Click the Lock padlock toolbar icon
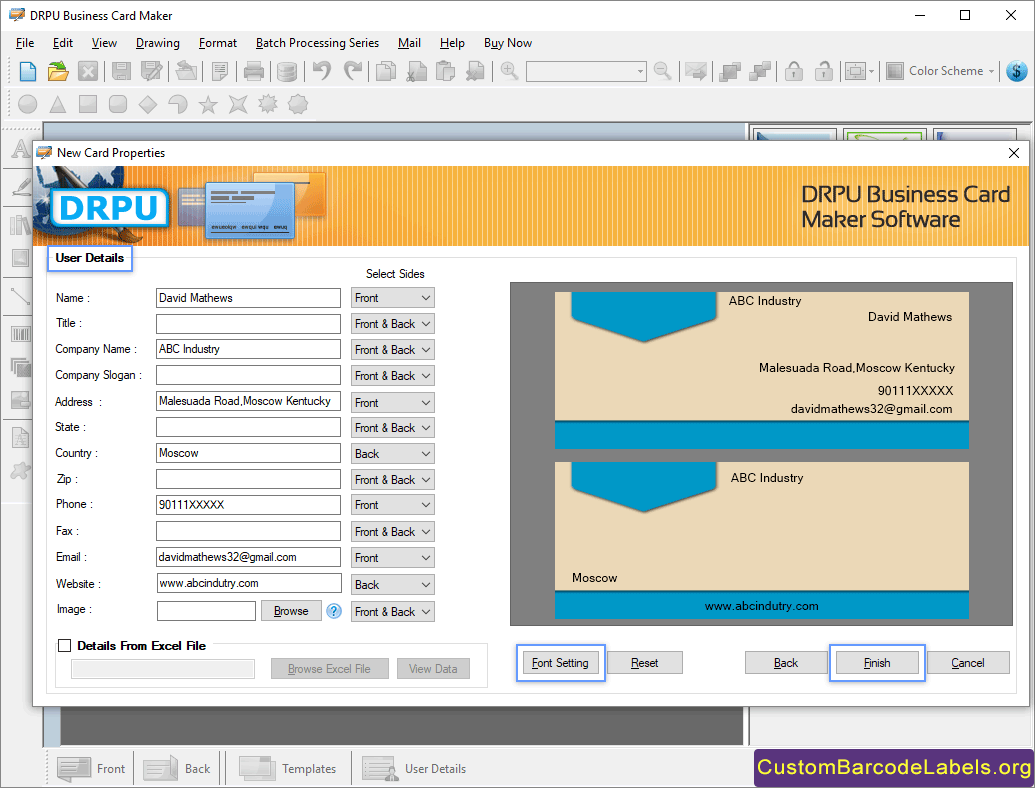The width and height of the screenshot is (1035, 788). coord(794,71)
